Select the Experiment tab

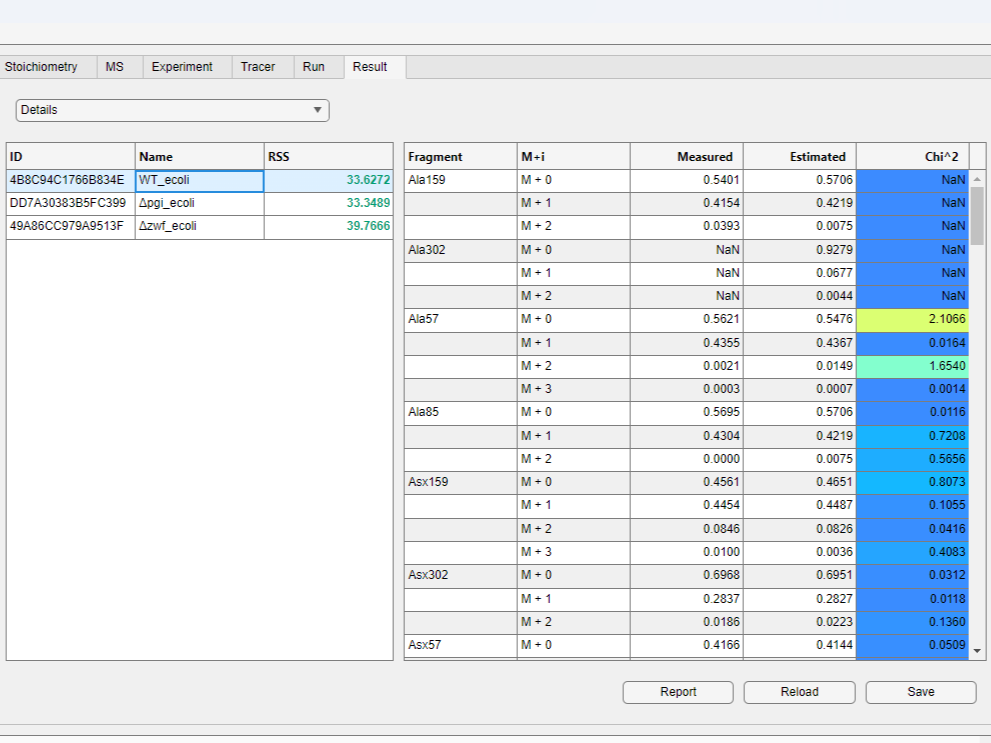click(x=182, y=66)
